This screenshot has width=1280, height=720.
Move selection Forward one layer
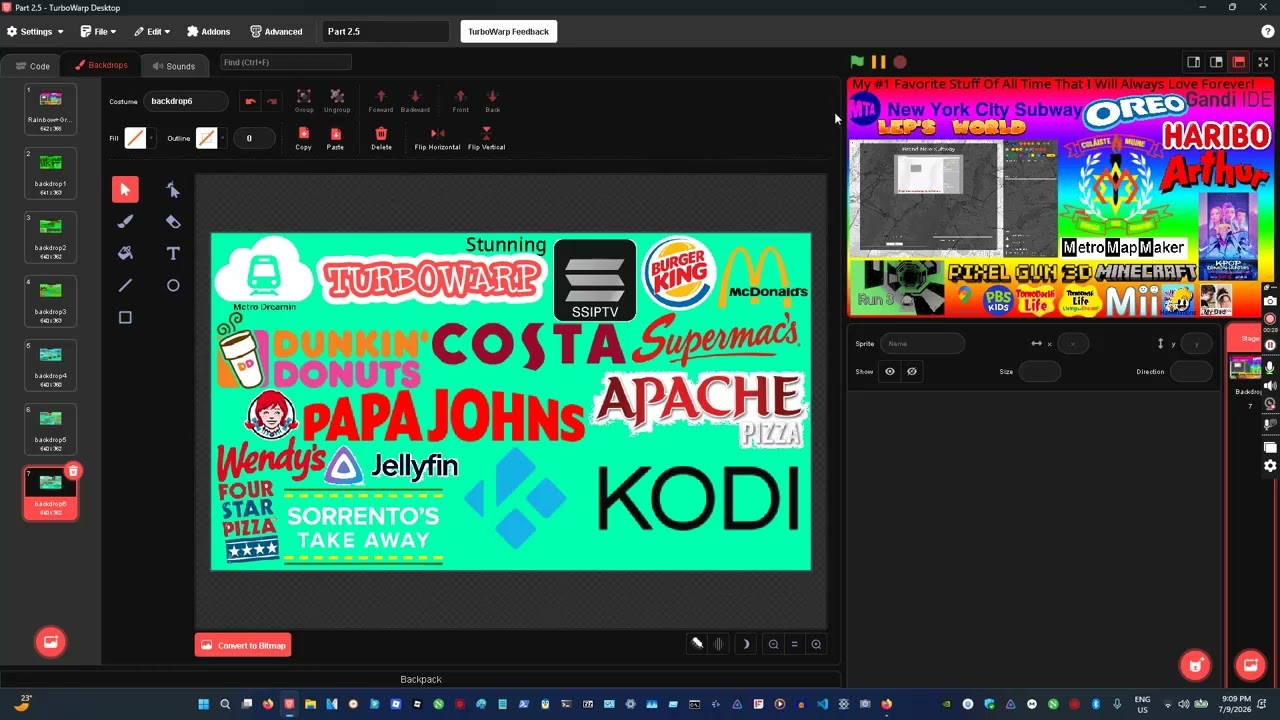(x=381, y=100)
